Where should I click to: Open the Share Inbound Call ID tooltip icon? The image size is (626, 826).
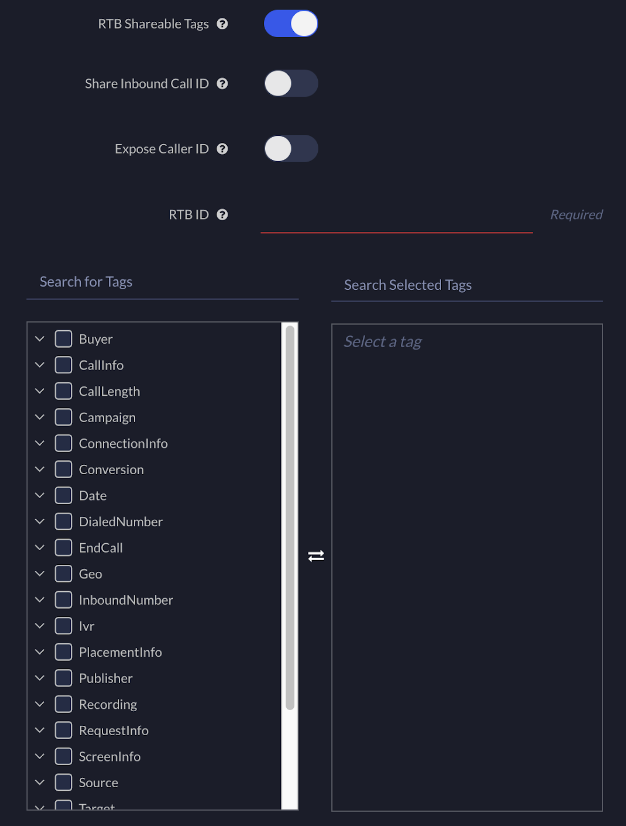click(222, 83)
